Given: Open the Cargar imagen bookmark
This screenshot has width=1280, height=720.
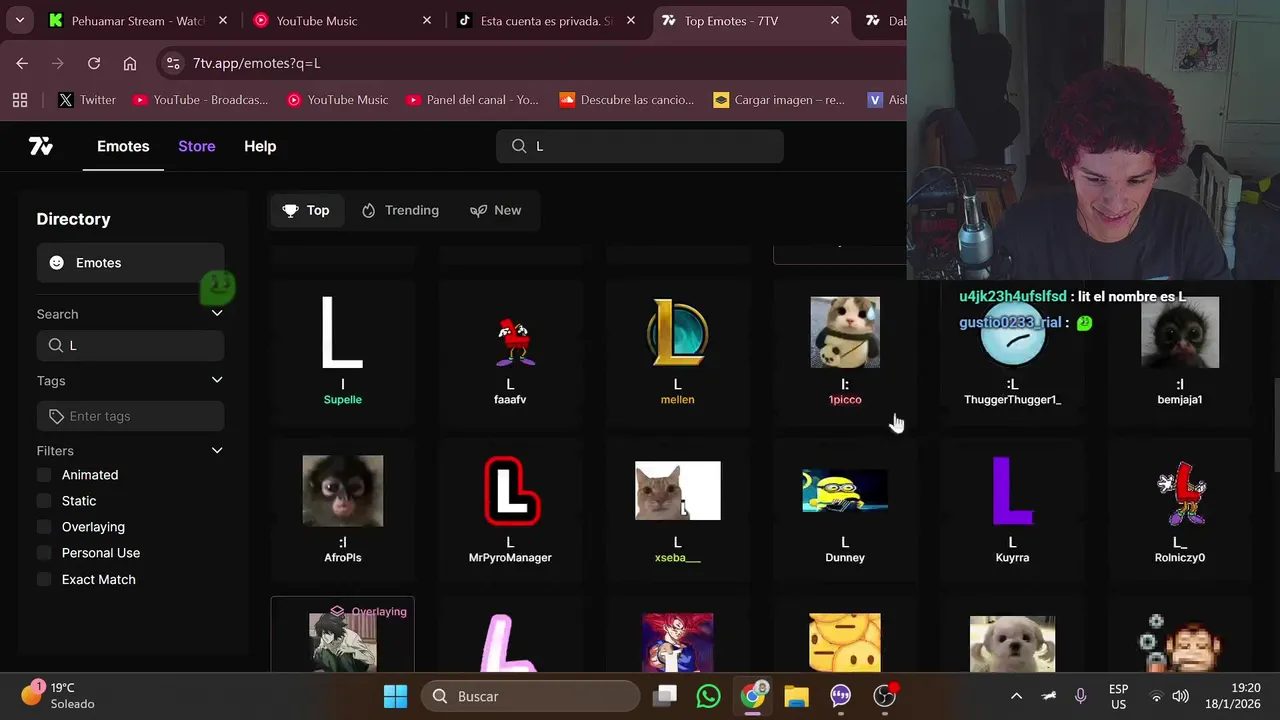Looking at the screenshot, I should [x=779, y=100].
